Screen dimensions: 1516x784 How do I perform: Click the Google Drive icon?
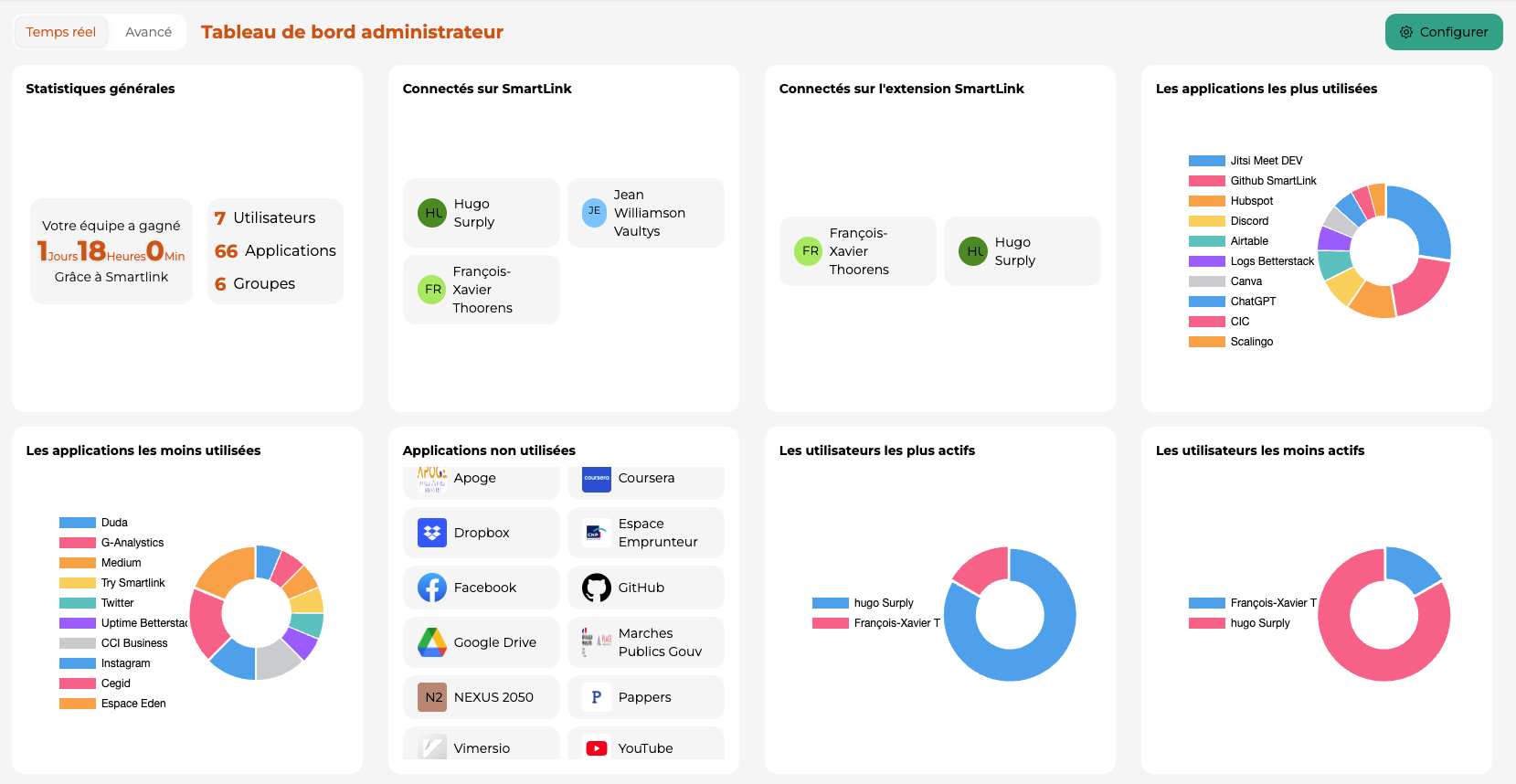[x=432, y=642]
